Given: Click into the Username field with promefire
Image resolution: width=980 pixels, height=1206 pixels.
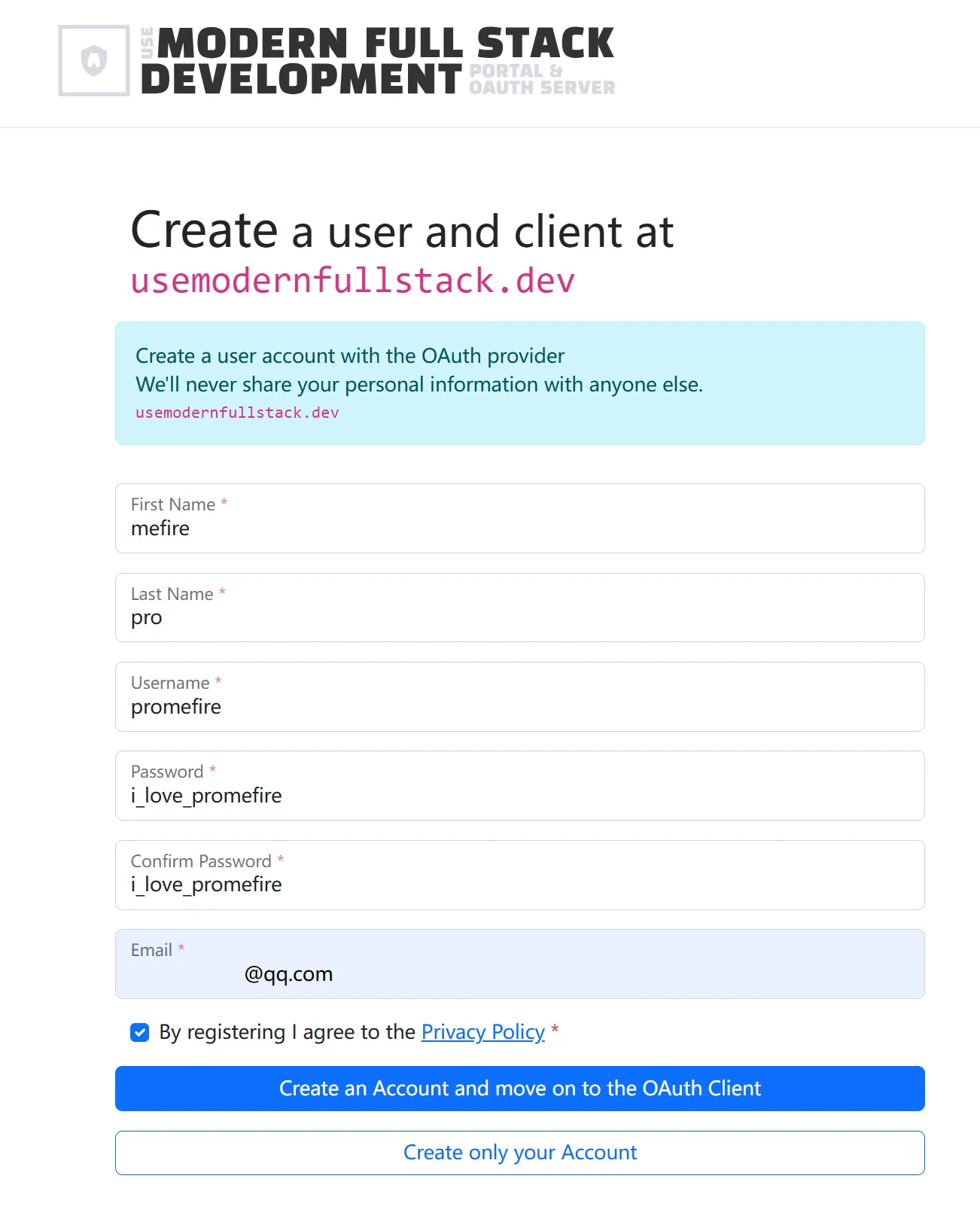Looking at the screenshot, I should tap(519, 707).
